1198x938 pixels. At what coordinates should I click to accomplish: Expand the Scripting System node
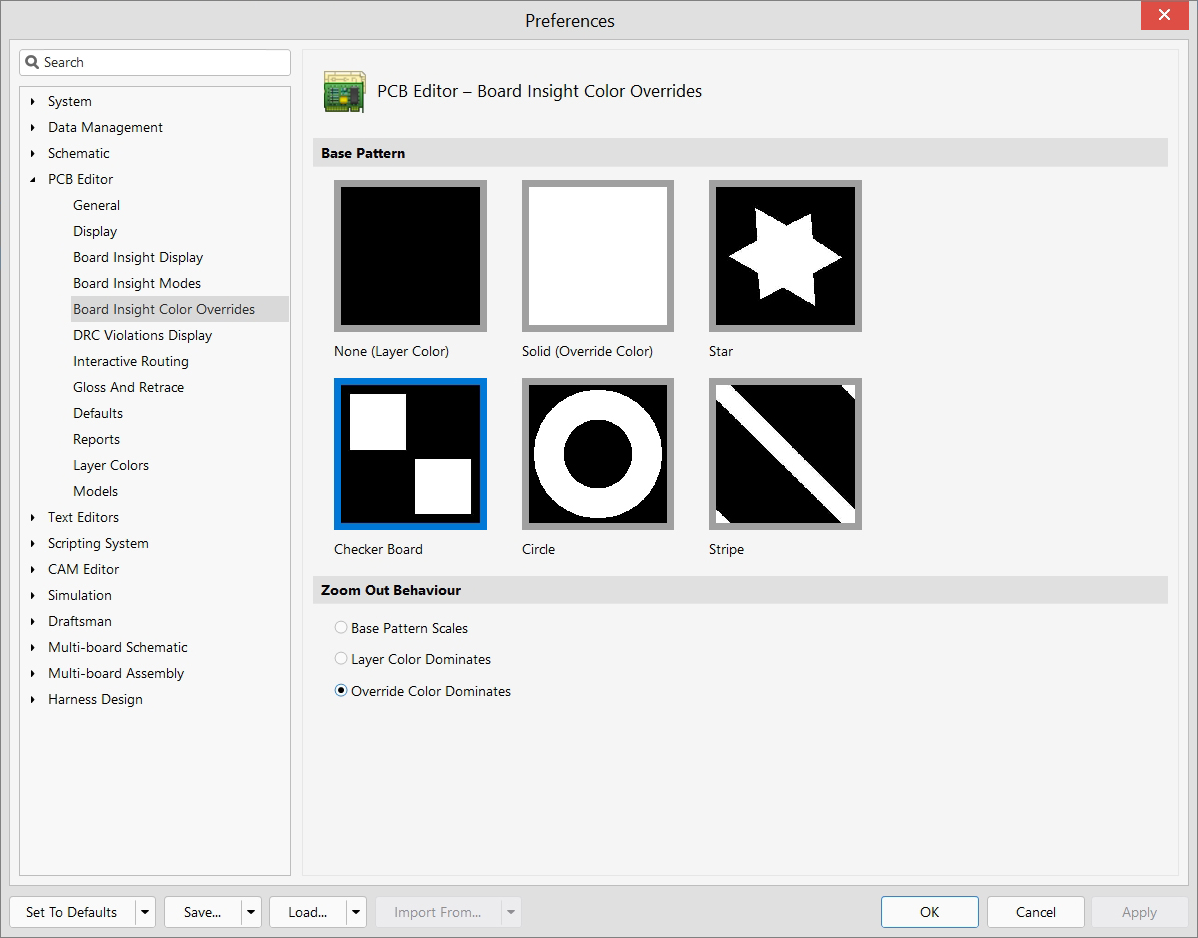33,544
